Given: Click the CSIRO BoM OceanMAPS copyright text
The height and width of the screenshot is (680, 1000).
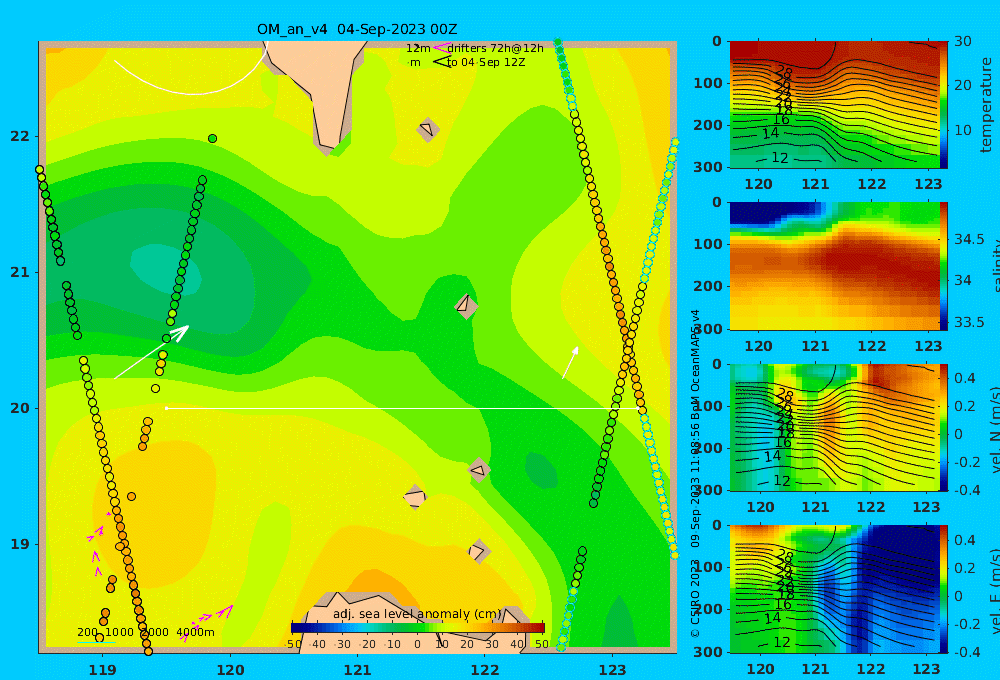Looking at the screenshot, I should 695,473.
